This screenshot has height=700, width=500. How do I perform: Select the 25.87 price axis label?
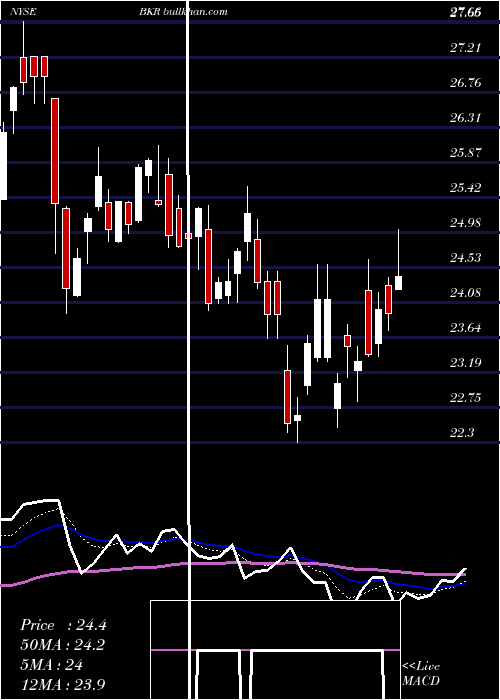click(465, 152)
